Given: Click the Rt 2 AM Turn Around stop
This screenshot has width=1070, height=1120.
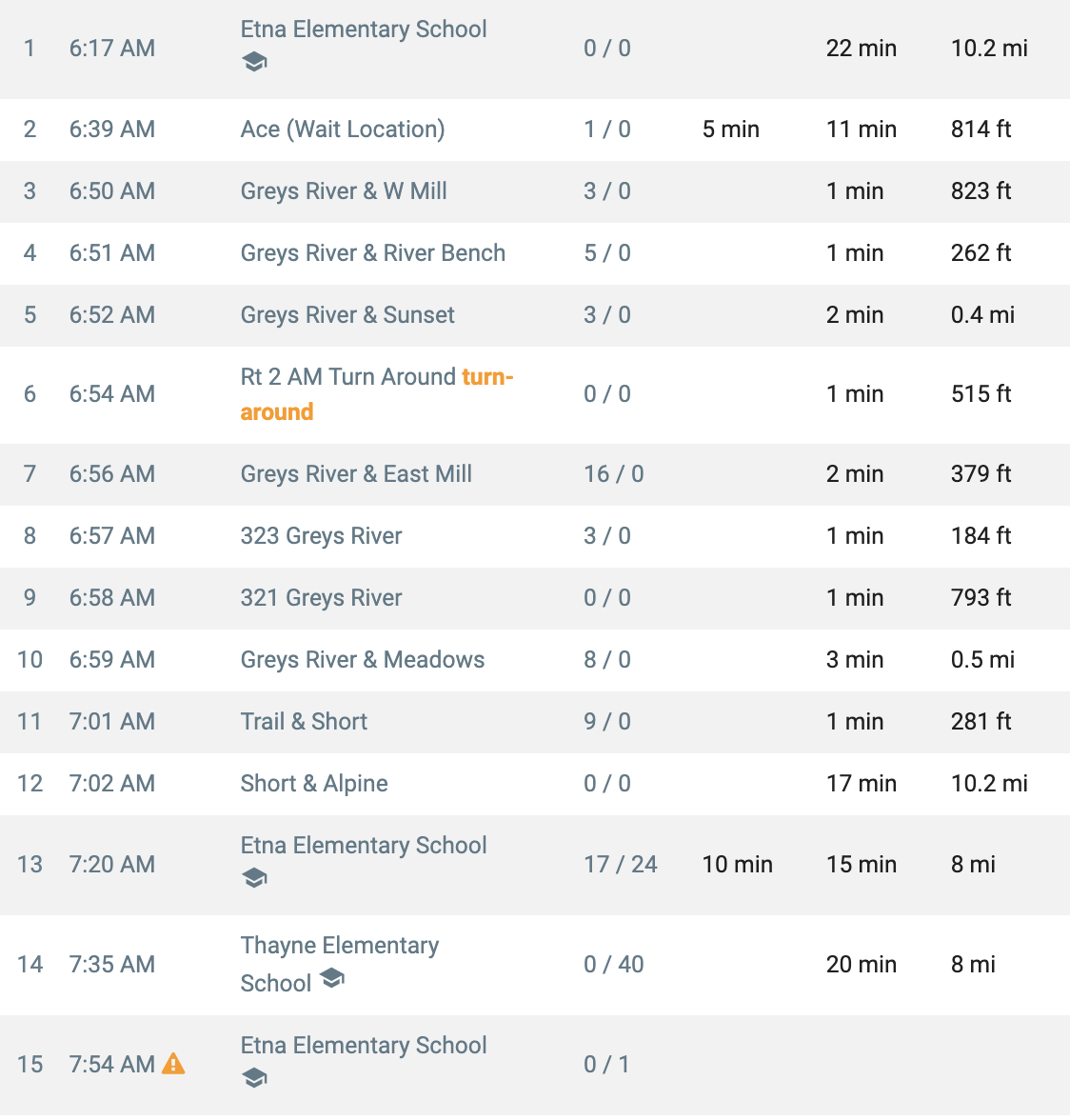Looking at the screenshot, I should point(348,376).
